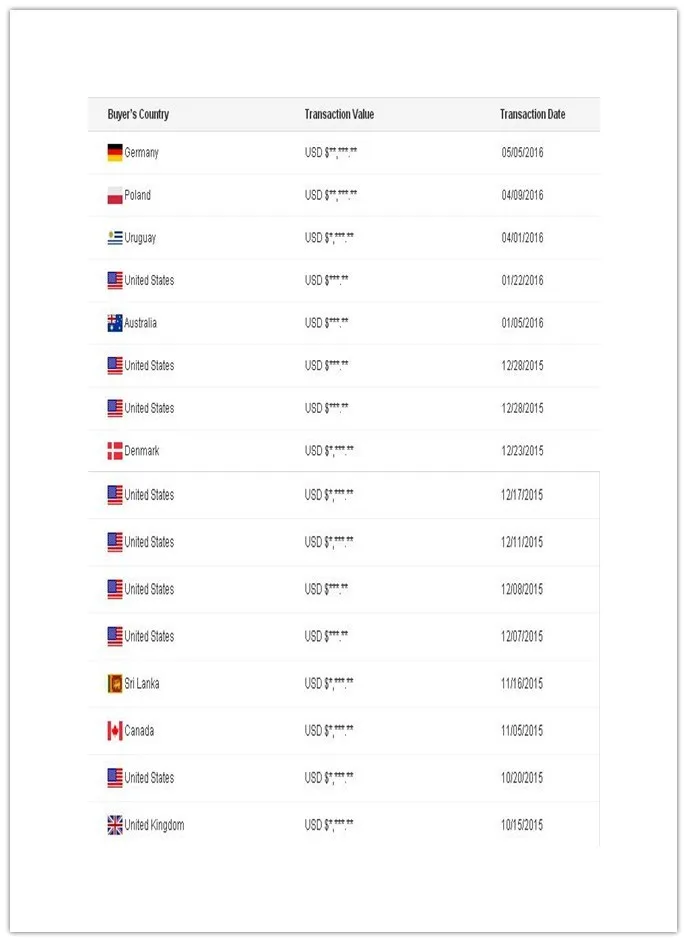
Task: Click the Australia flag icon
Action: click(115, 323)
